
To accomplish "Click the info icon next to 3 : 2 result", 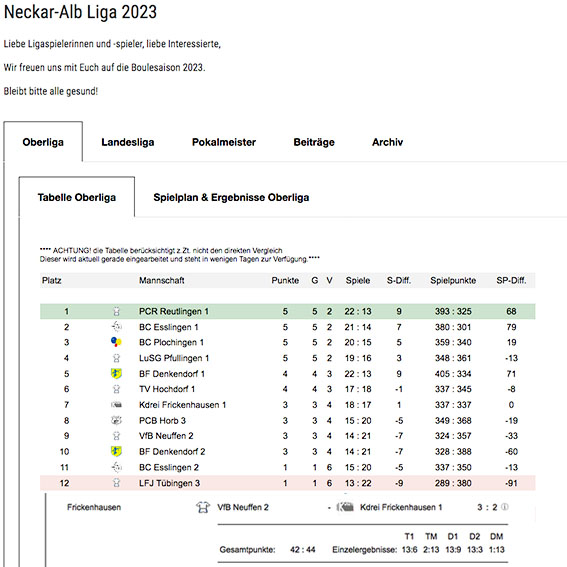I will [x=505, y=507].
